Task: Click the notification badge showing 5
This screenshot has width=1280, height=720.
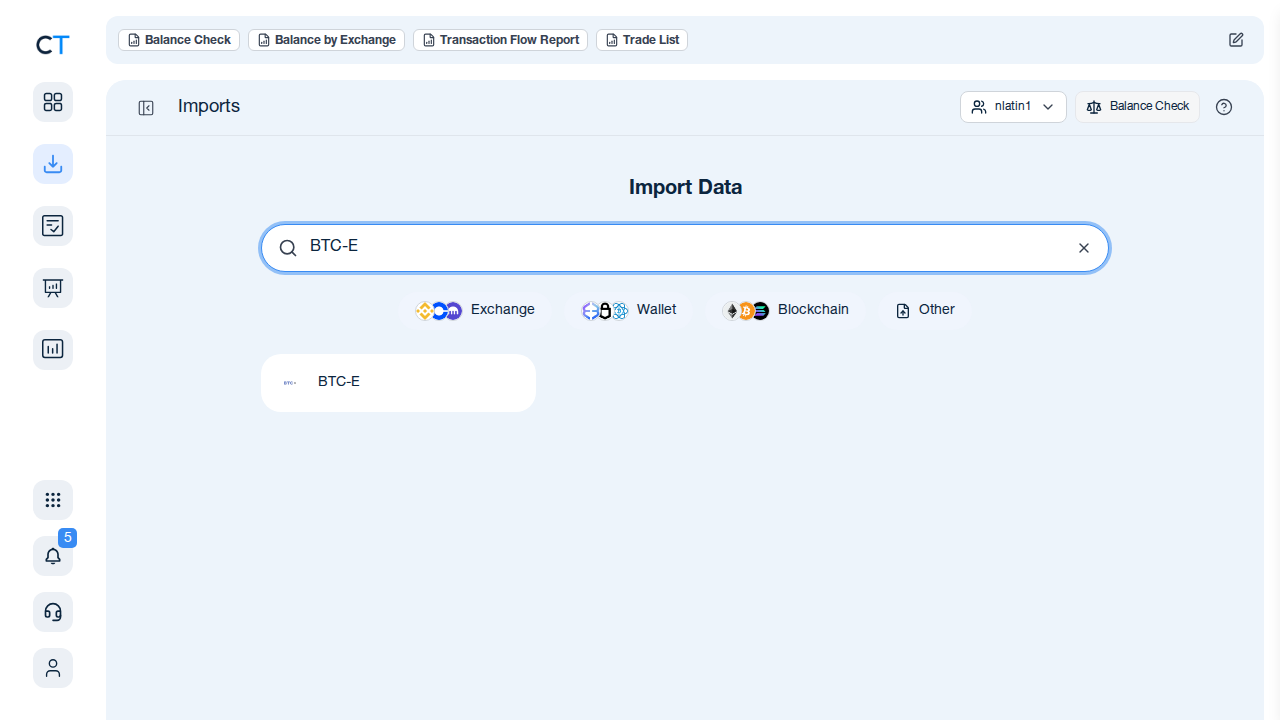Action: pos(68,537)
